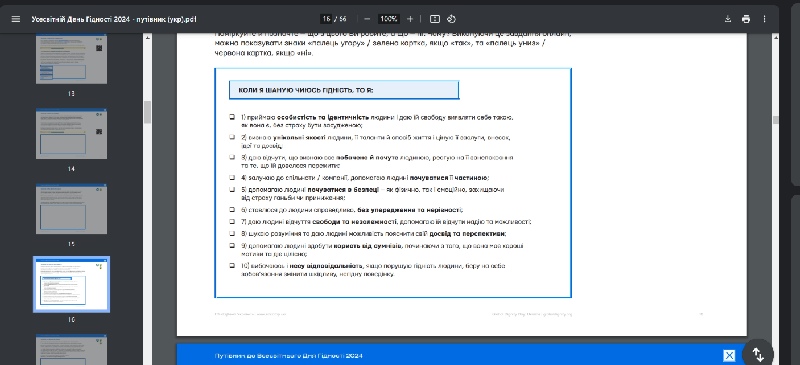This screenshot has height=365, width=800.
Task: Check the box for item 8
Action: coord(232,233)
